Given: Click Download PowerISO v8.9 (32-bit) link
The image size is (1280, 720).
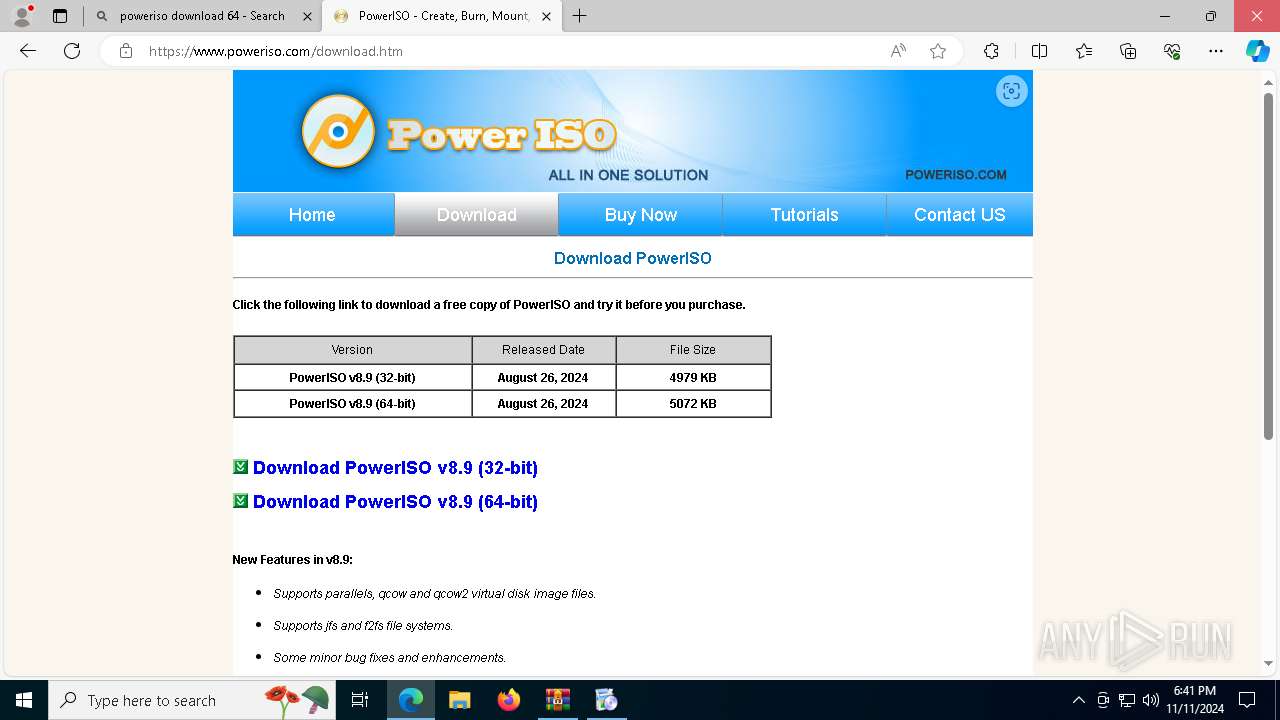Looking at the screenshot, I should click(x=395, y=468).
